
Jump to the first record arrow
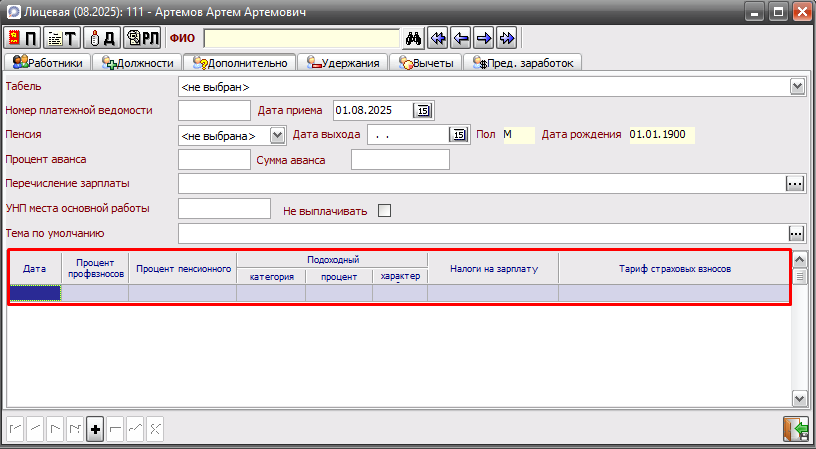(x=437, y=39)
